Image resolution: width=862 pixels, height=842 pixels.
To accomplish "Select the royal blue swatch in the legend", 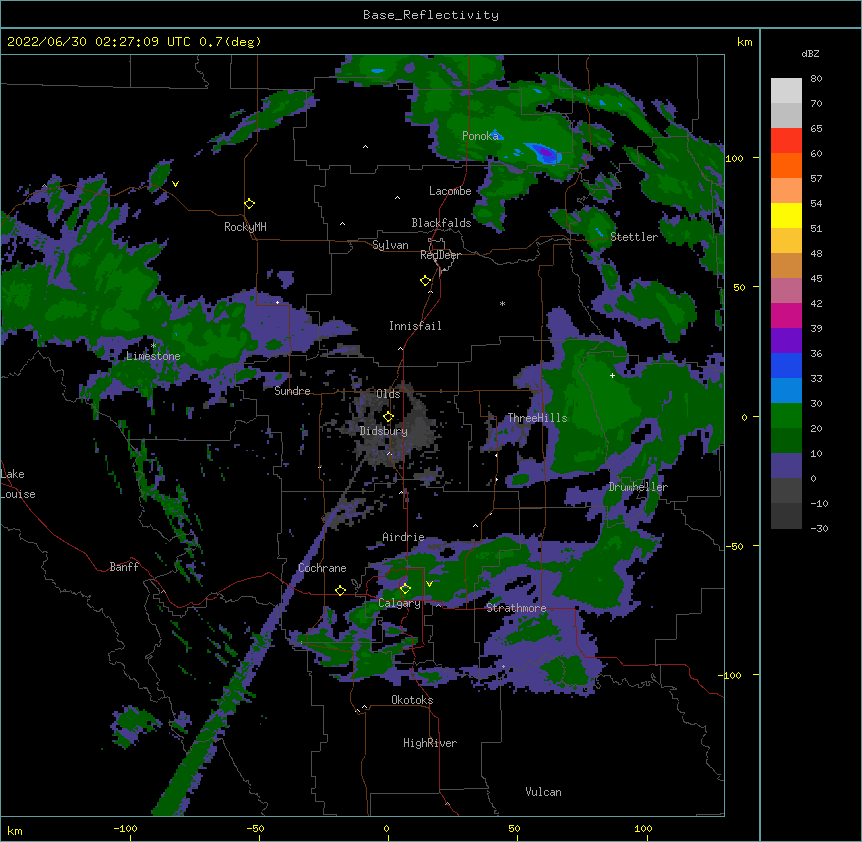I will (x=786, y=365).
